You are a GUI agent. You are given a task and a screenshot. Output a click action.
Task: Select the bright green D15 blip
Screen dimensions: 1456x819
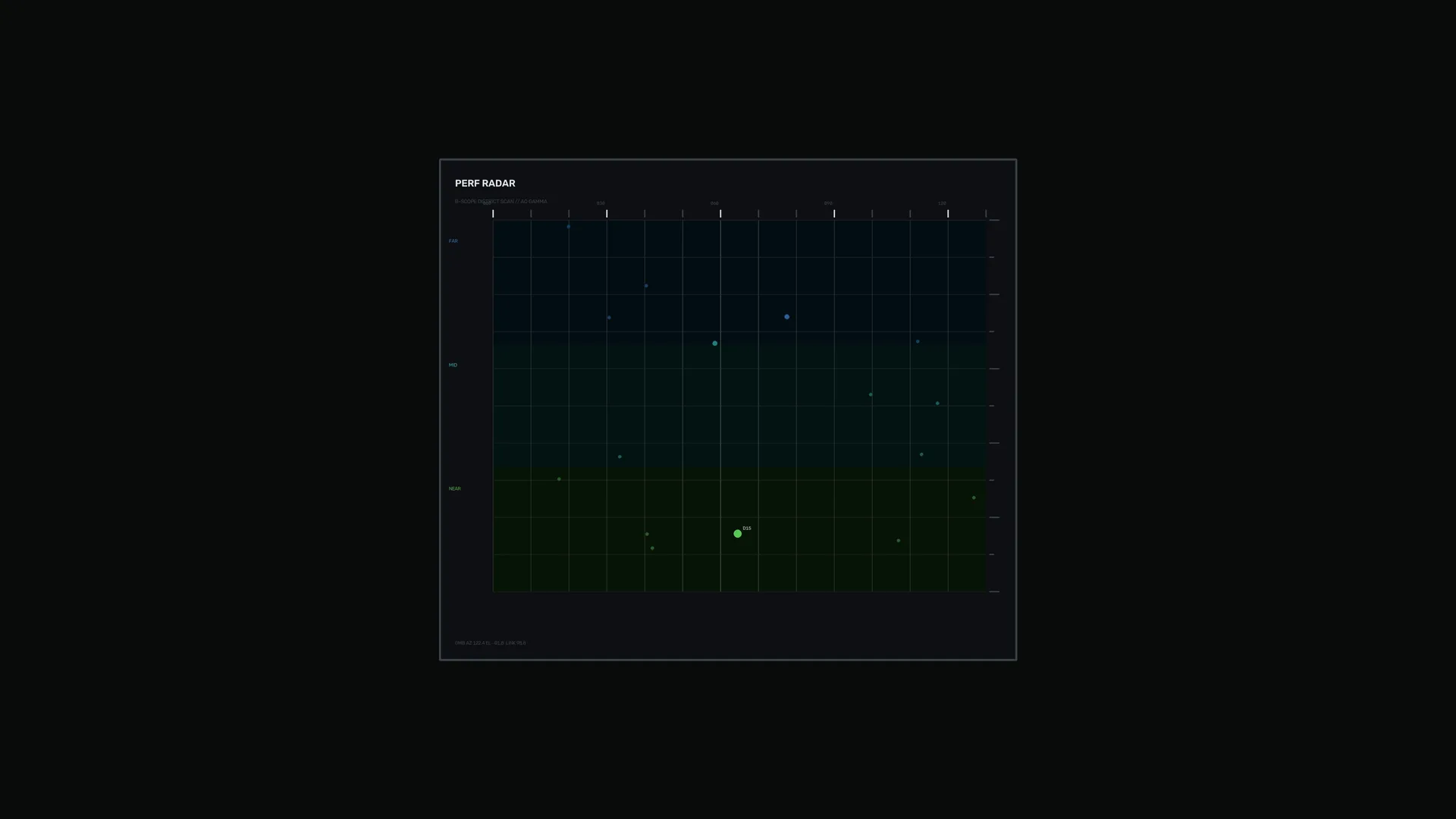737,534
